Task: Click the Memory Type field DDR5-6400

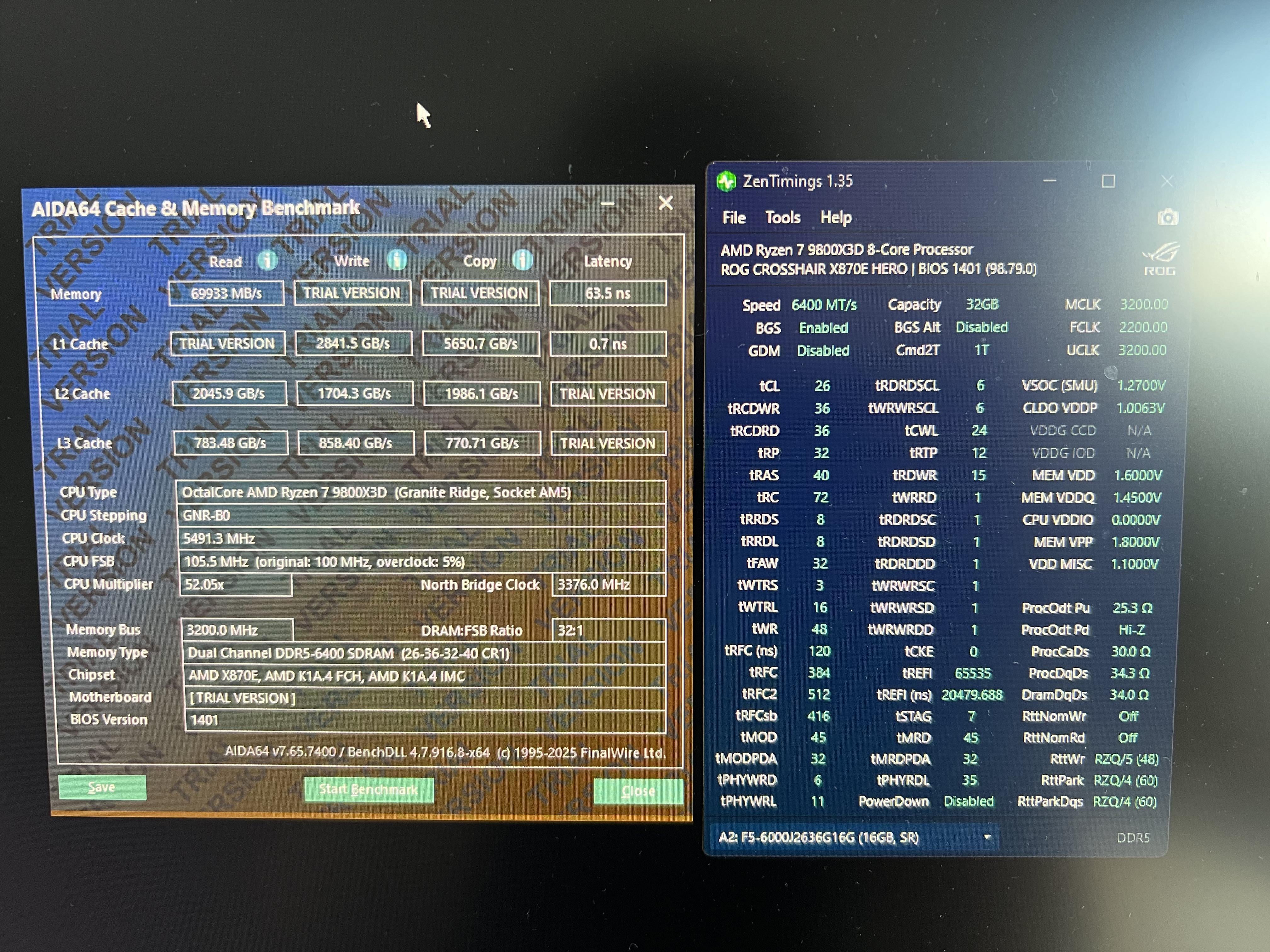Action: pos(424,653)
